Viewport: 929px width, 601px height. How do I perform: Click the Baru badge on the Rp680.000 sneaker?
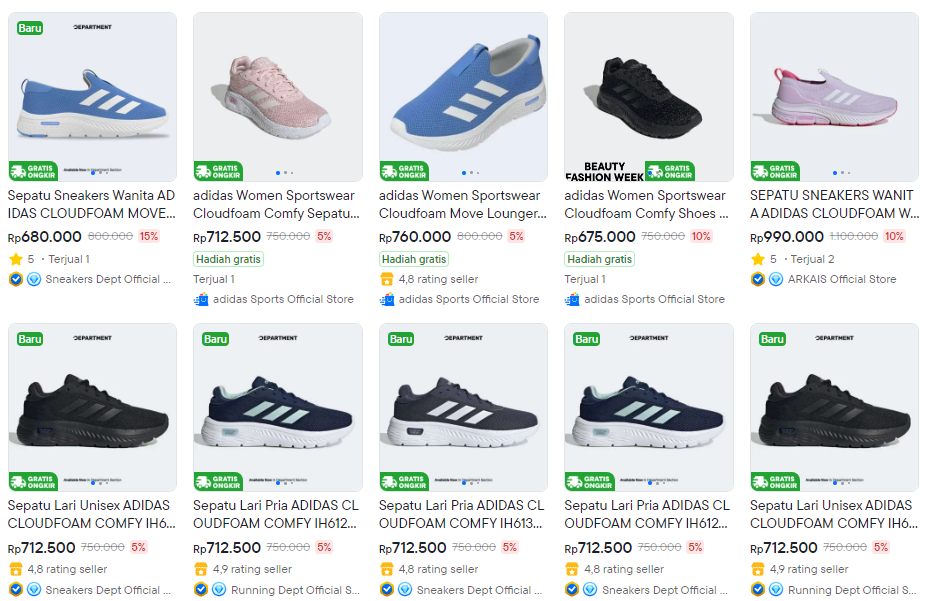pos(30,28)
